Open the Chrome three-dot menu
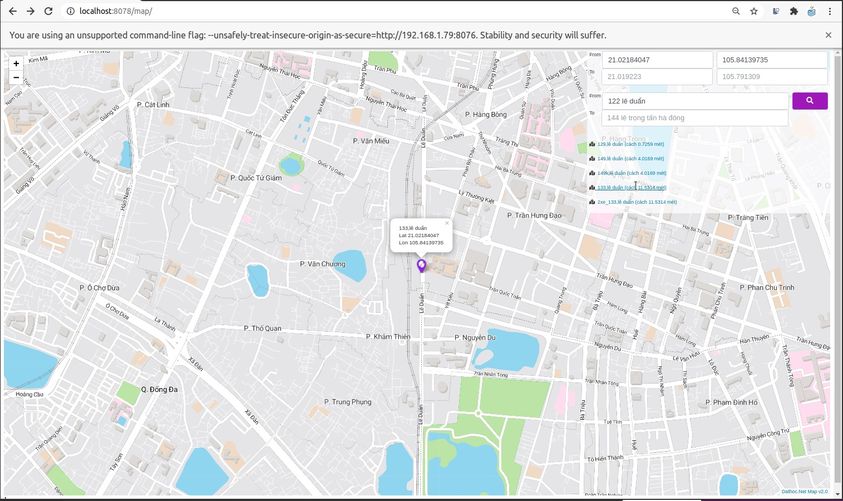The image size is (843, 501). click(830, 11)
